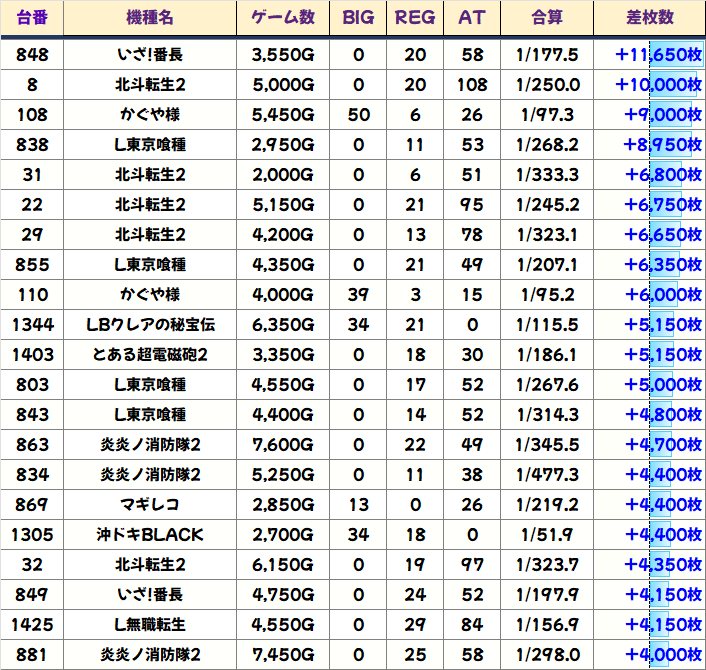The width and height of the screenshot is (706, 670).
Task: Select the BIG column header
Action: tap(358, 18)
